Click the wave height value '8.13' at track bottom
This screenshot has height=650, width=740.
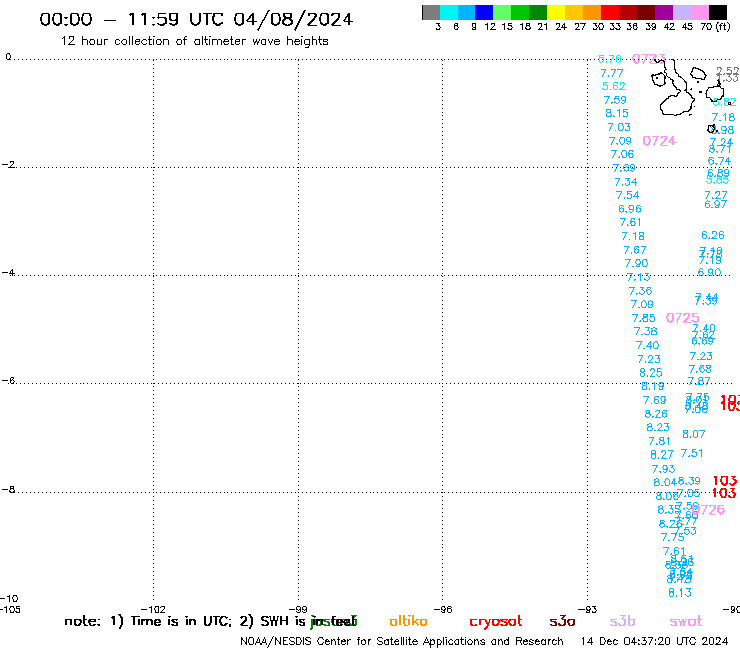pos(680,593)
